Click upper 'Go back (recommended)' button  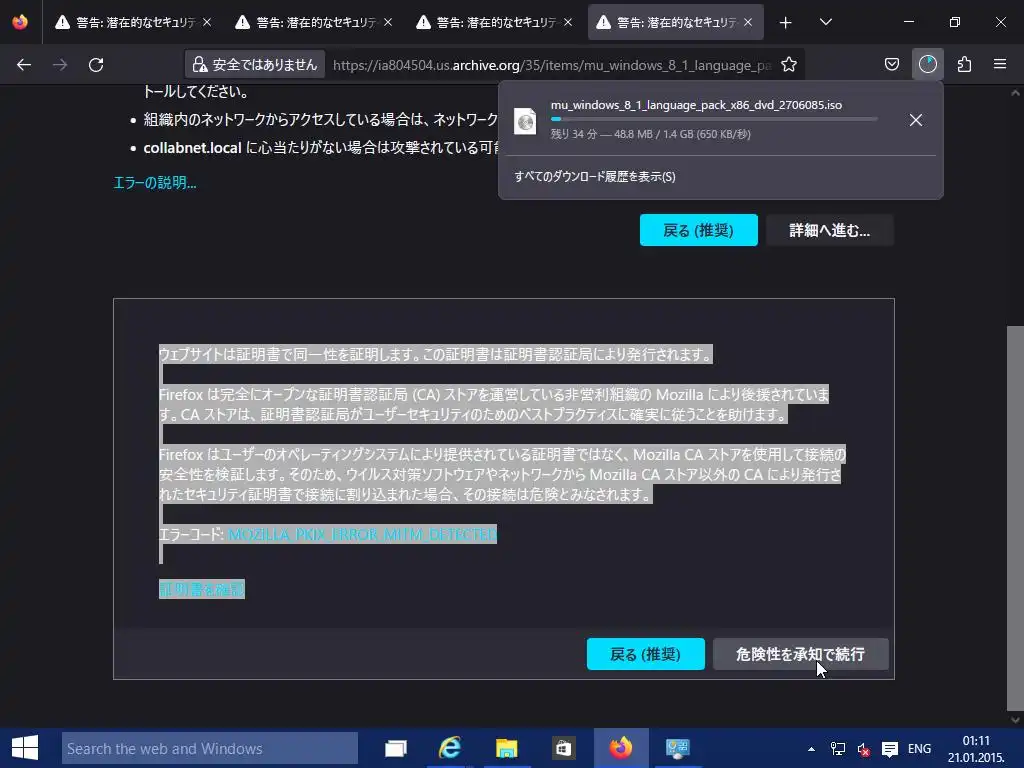click(x=699, y=230)
